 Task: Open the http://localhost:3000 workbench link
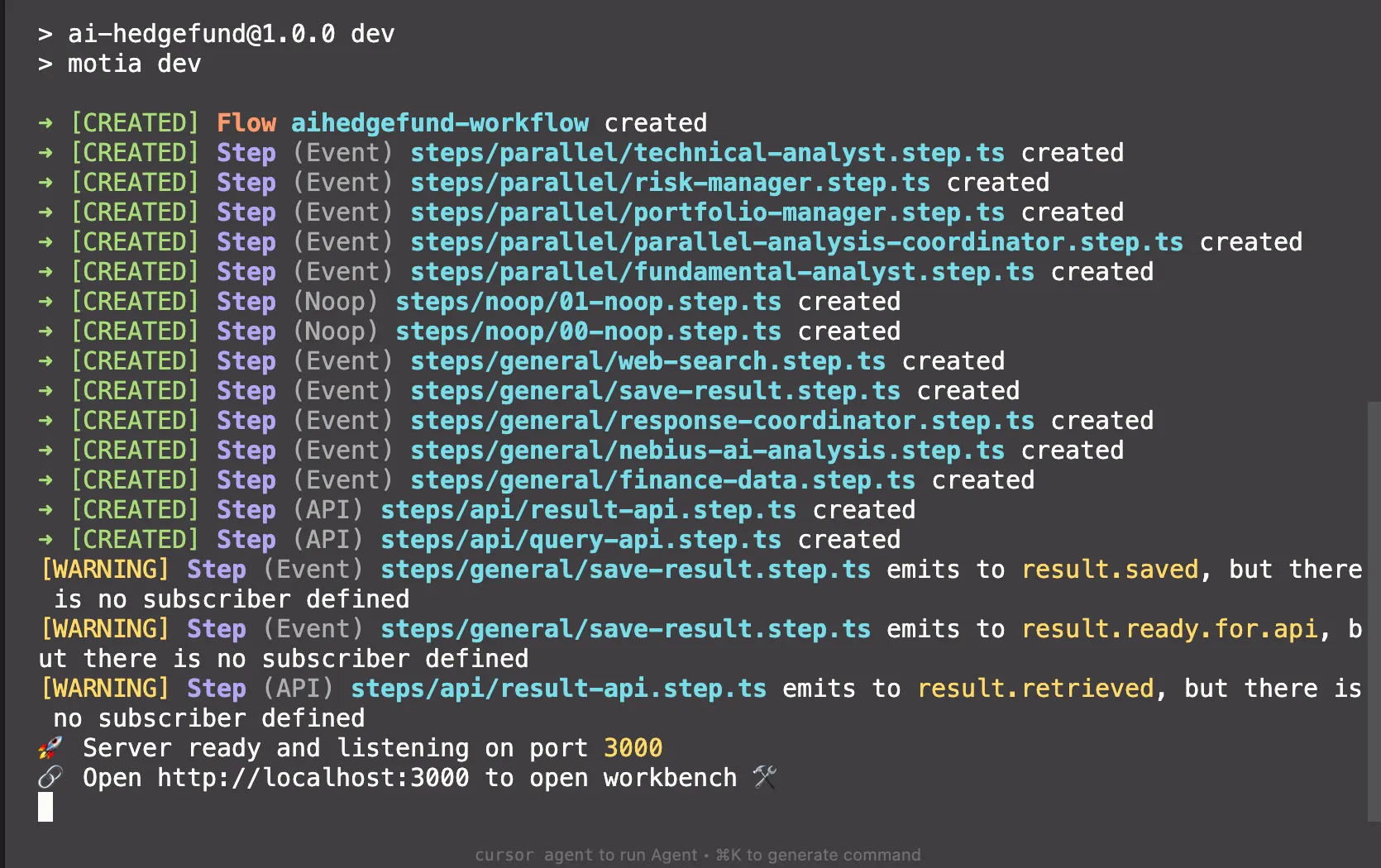313,778
